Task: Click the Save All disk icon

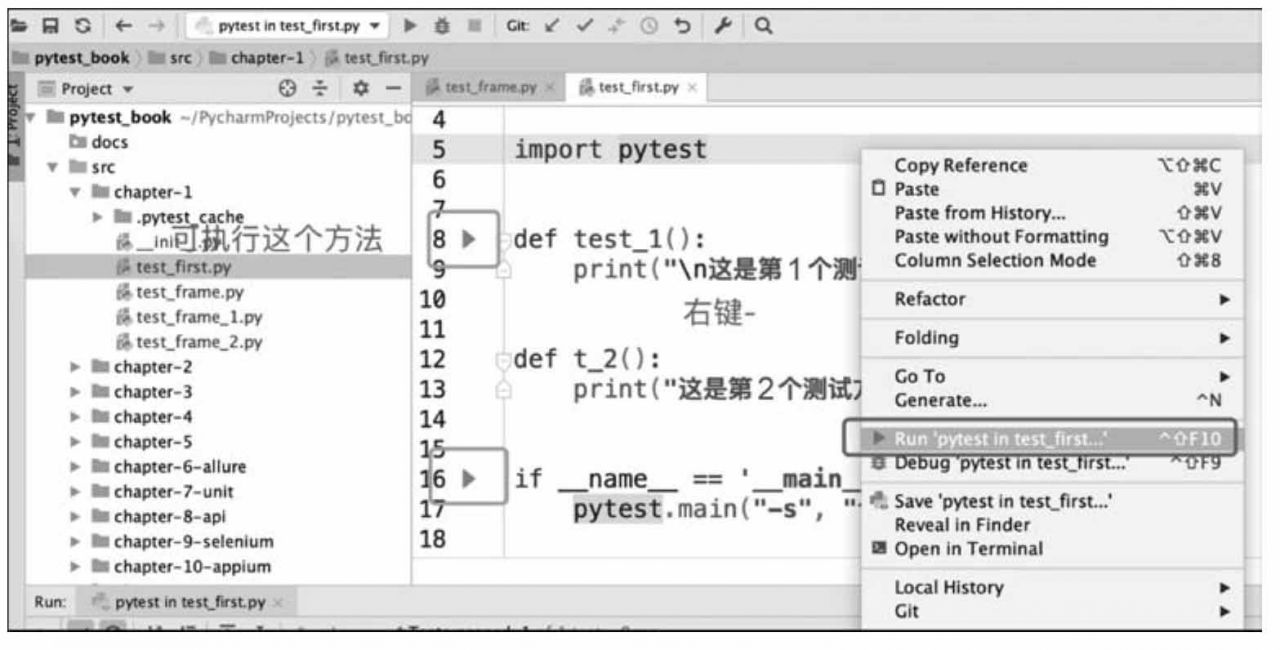Action: (50, 28)
